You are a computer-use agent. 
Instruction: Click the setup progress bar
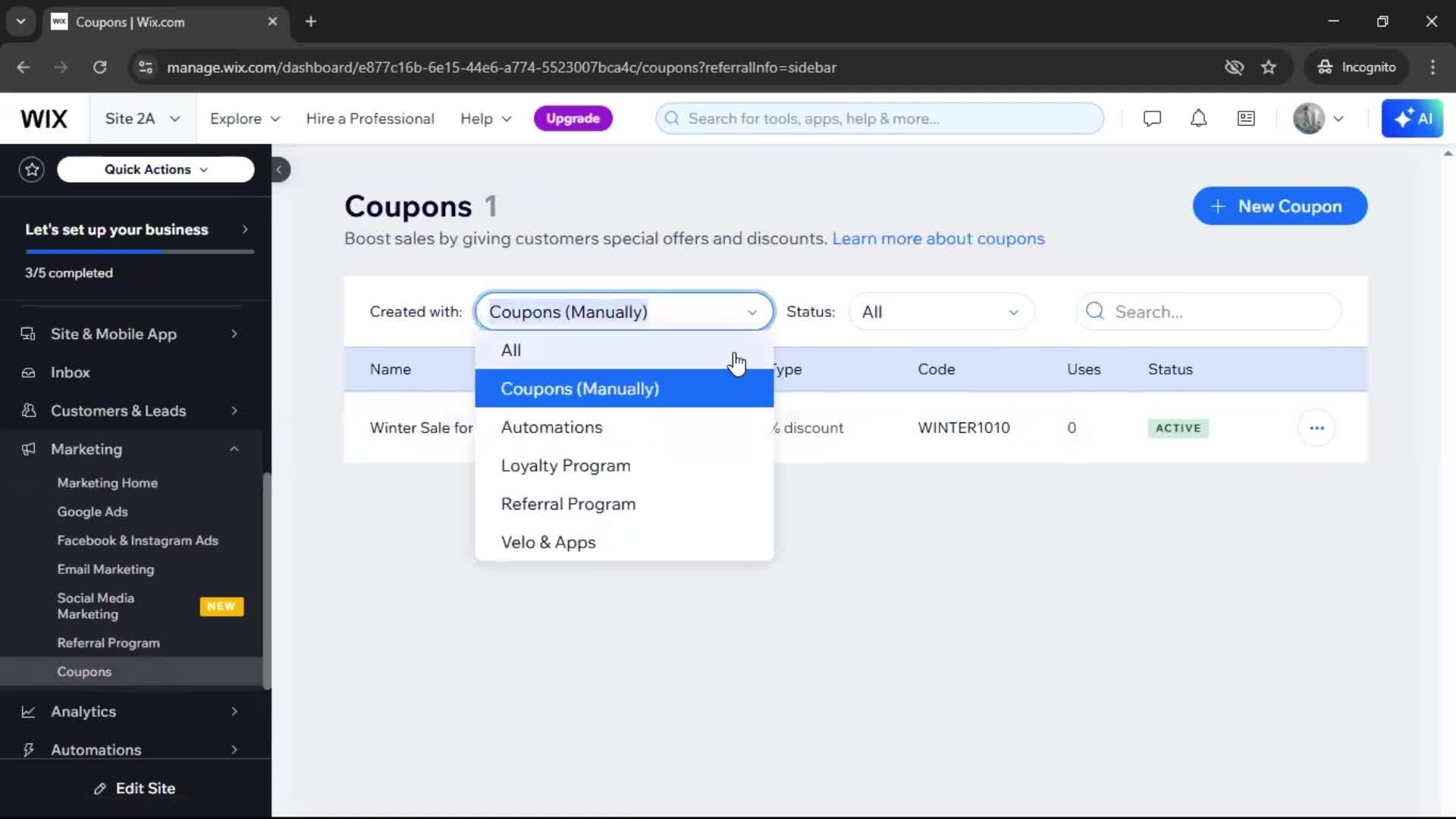(140, 251)
